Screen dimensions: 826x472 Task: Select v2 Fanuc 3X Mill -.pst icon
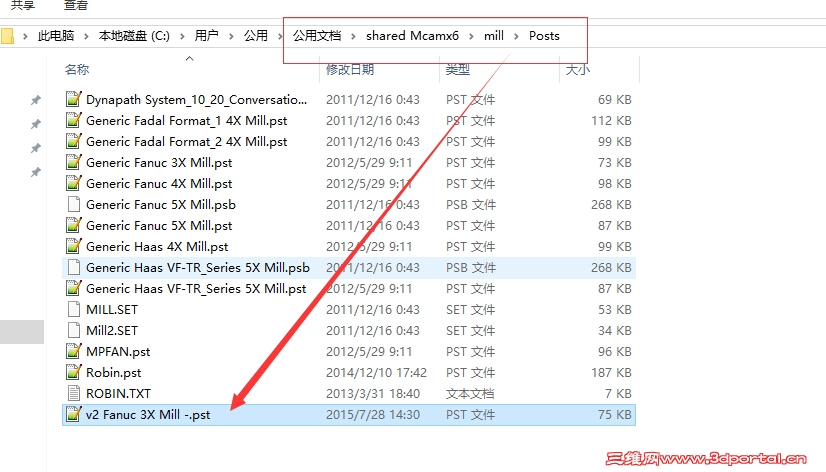(74, 414)
